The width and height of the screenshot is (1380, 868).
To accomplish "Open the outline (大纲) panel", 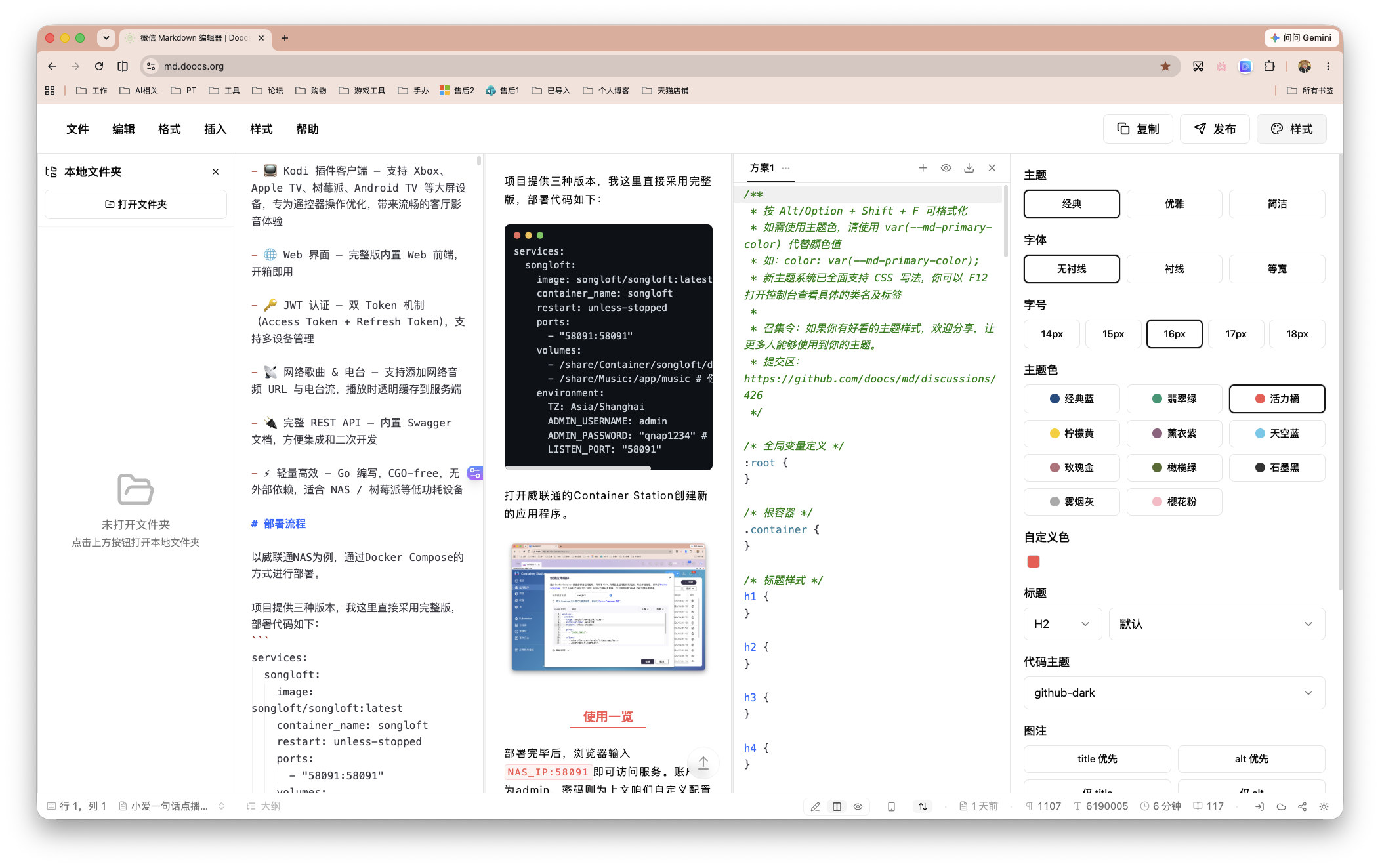I will [x=264, y=806].
